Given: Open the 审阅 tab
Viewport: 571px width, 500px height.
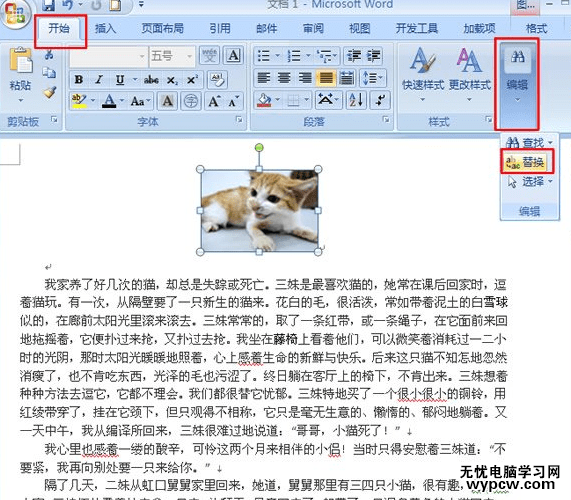Looking at the screenshot, I should click(313, 28).
